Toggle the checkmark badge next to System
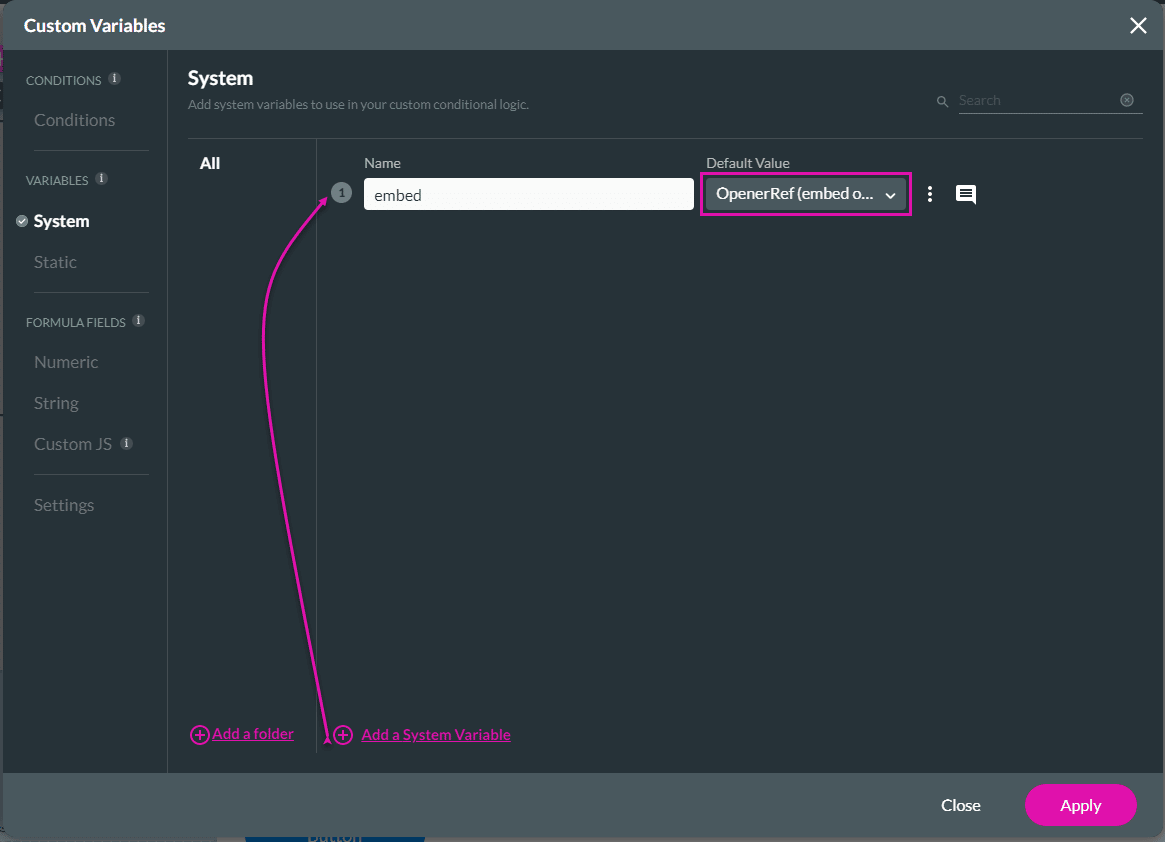The height and width of the screenshot is (842, 1165). point(22,221)
